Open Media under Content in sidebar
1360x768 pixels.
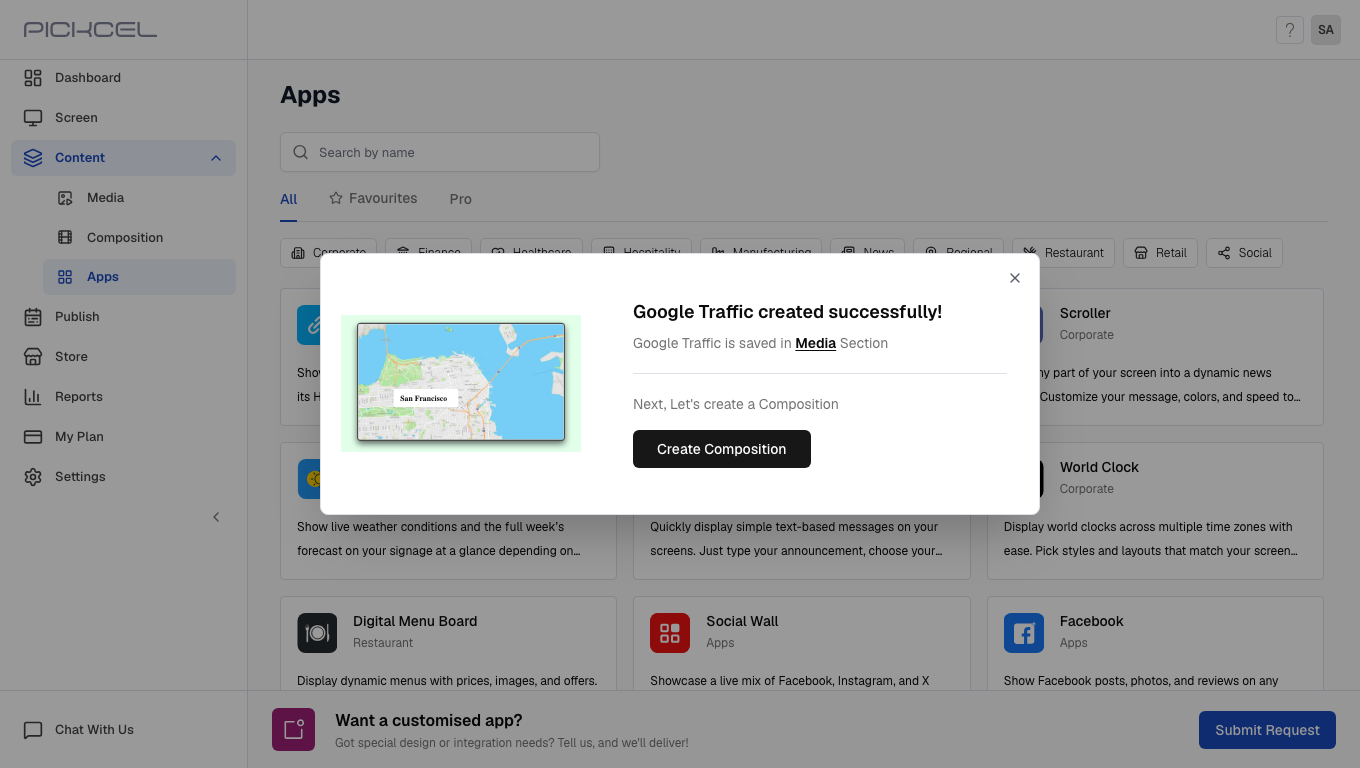pyautogui.click(x=140, y=198)
